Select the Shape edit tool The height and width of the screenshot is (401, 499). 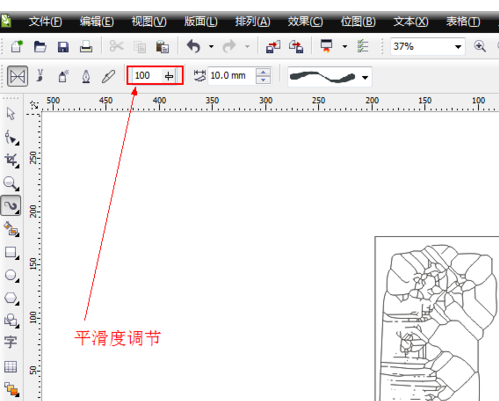[12, 137]
